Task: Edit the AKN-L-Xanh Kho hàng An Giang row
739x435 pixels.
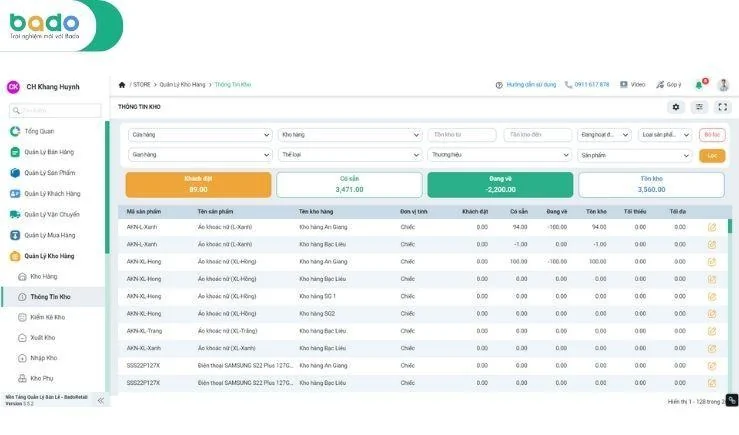Action: point(712,227)
